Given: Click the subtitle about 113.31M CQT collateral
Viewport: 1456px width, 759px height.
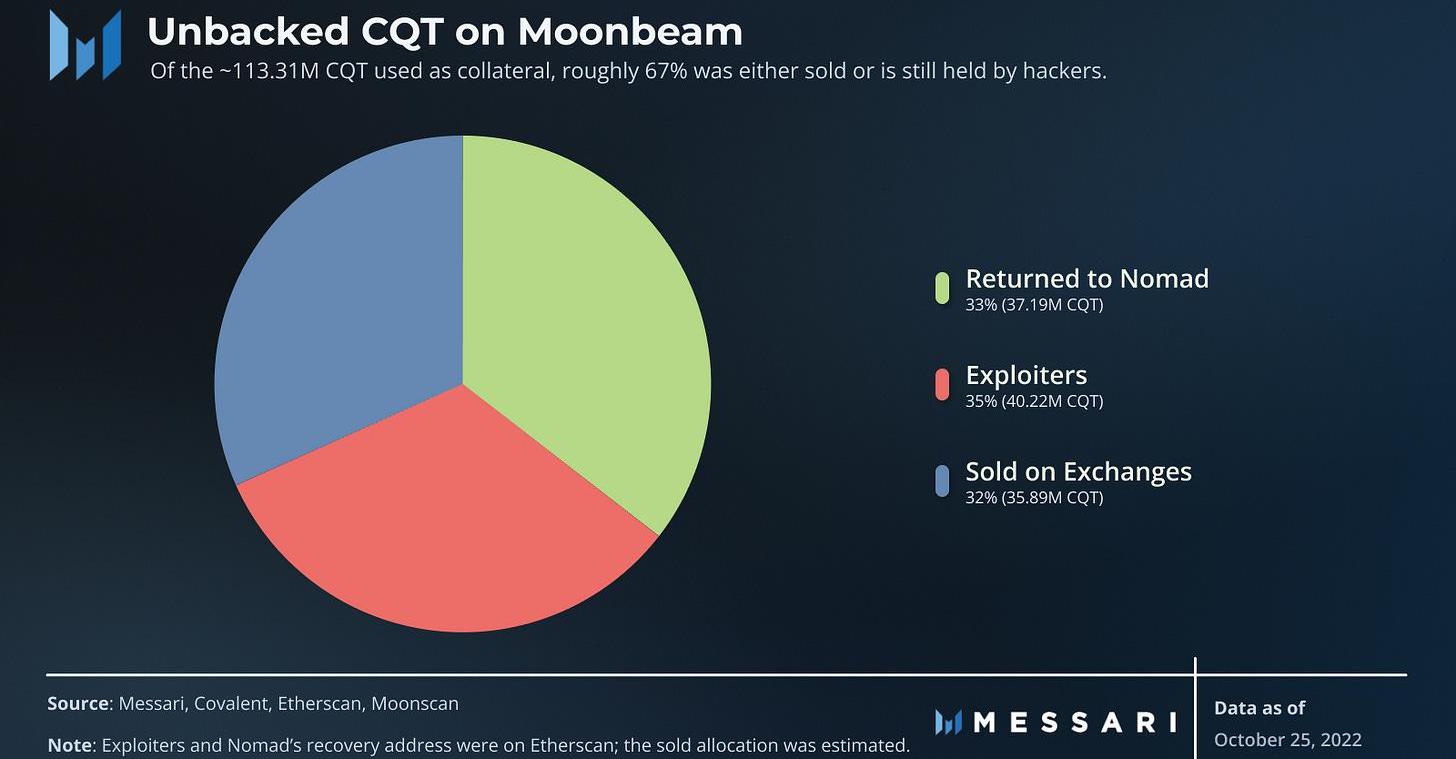Looking at the screenshot, I should 628,72.
